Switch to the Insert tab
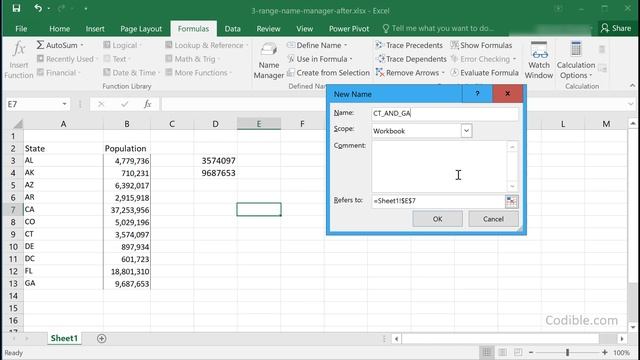 pos(95,29)
